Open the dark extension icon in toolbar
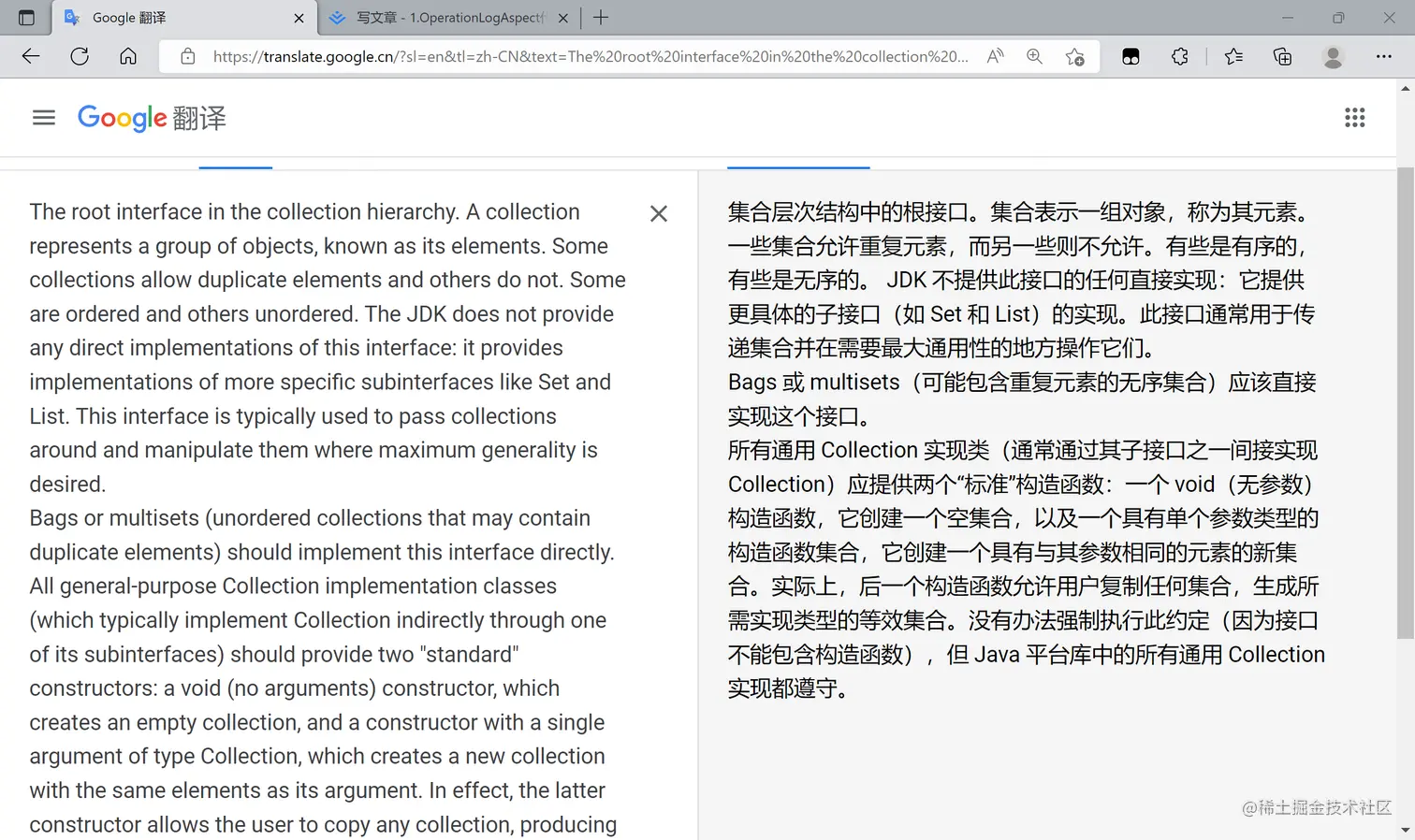This screenshot has height=840, width=1415. (x=1131, y=56)
